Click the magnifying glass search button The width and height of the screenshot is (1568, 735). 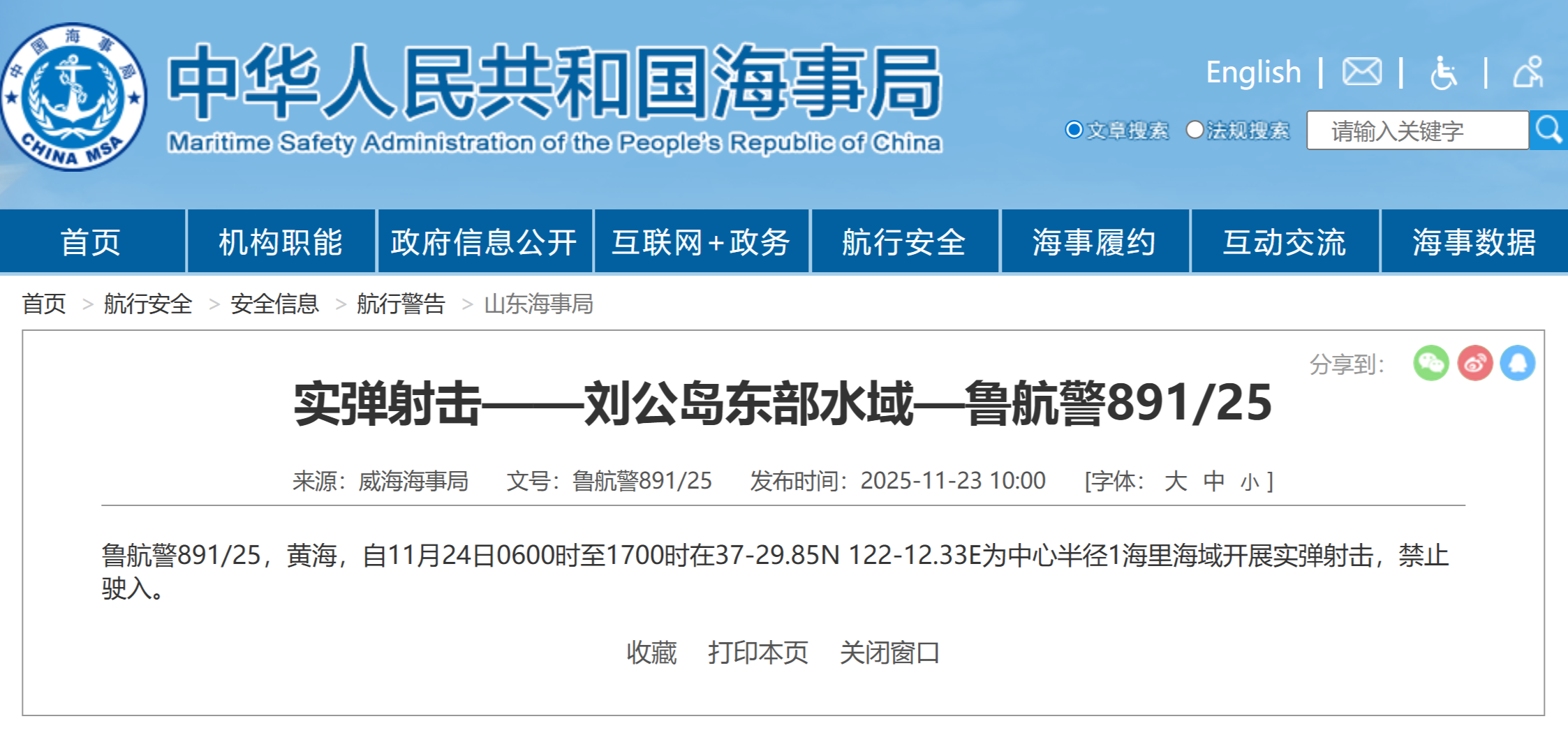1548,130
